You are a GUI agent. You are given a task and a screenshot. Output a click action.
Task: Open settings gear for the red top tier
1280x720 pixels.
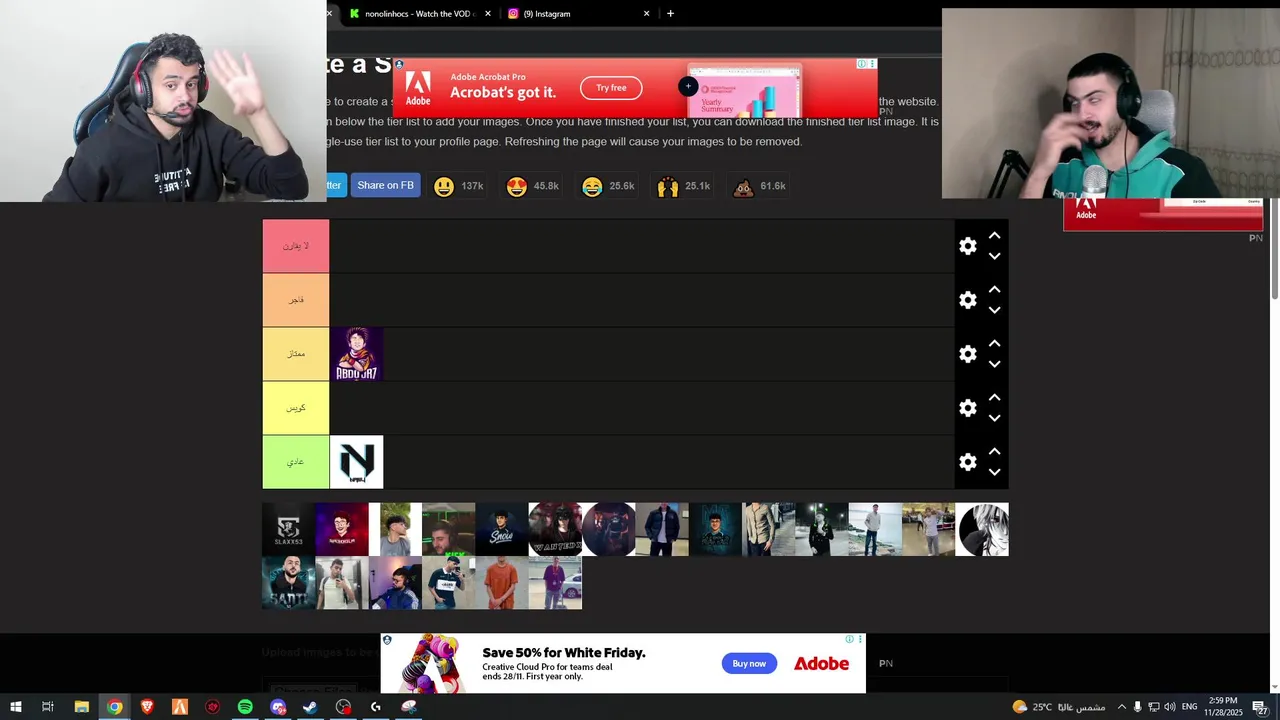coord(968,246)
